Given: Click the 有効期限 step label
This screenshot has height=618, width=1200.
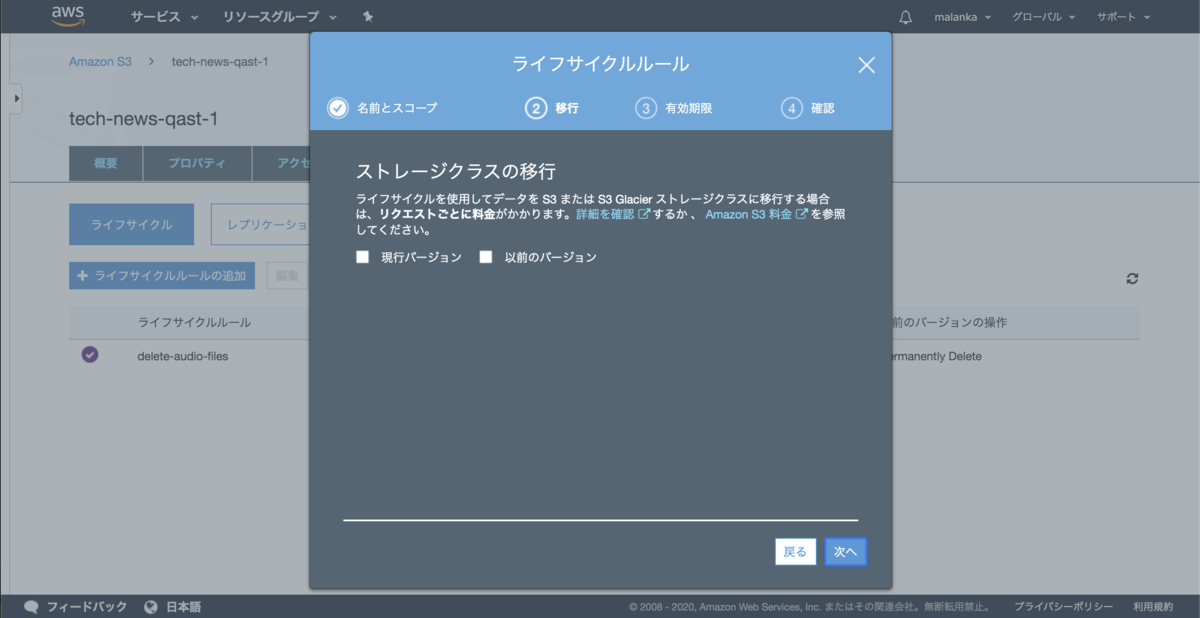Looking at the screenshot, I should pos(689,108).
